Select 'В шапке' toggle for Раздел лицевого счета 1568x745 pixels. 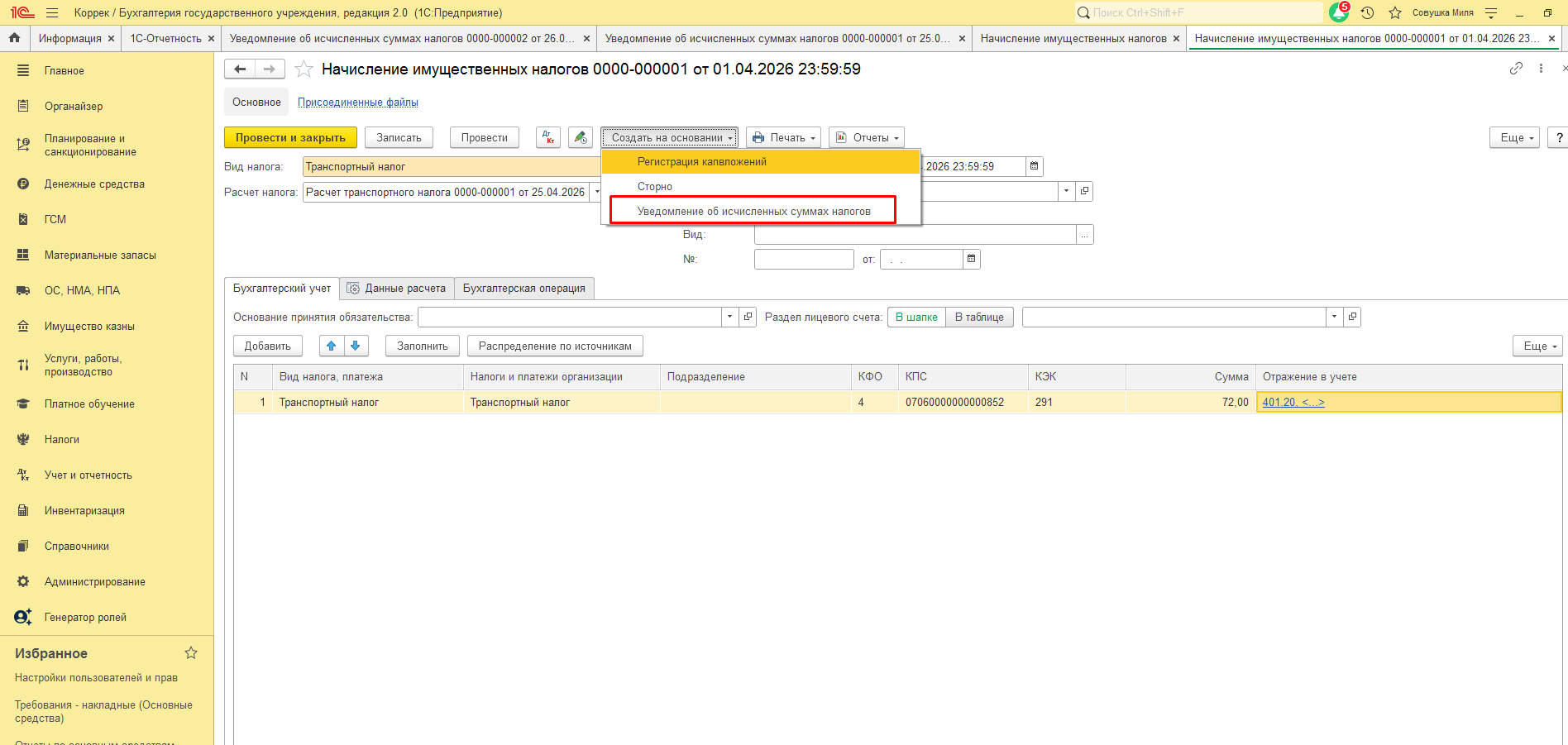click(916, 317)
